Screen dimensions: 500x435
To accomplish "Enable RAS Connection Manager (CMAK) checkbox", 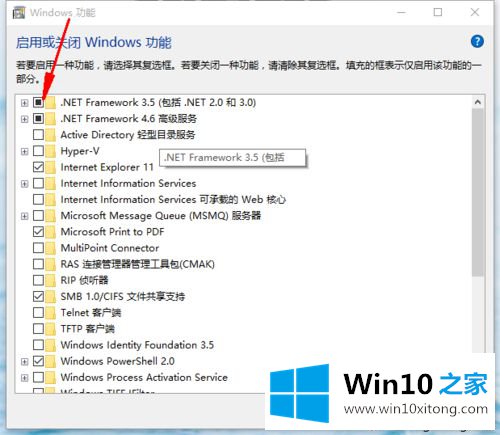I will [x=38, y=264].
